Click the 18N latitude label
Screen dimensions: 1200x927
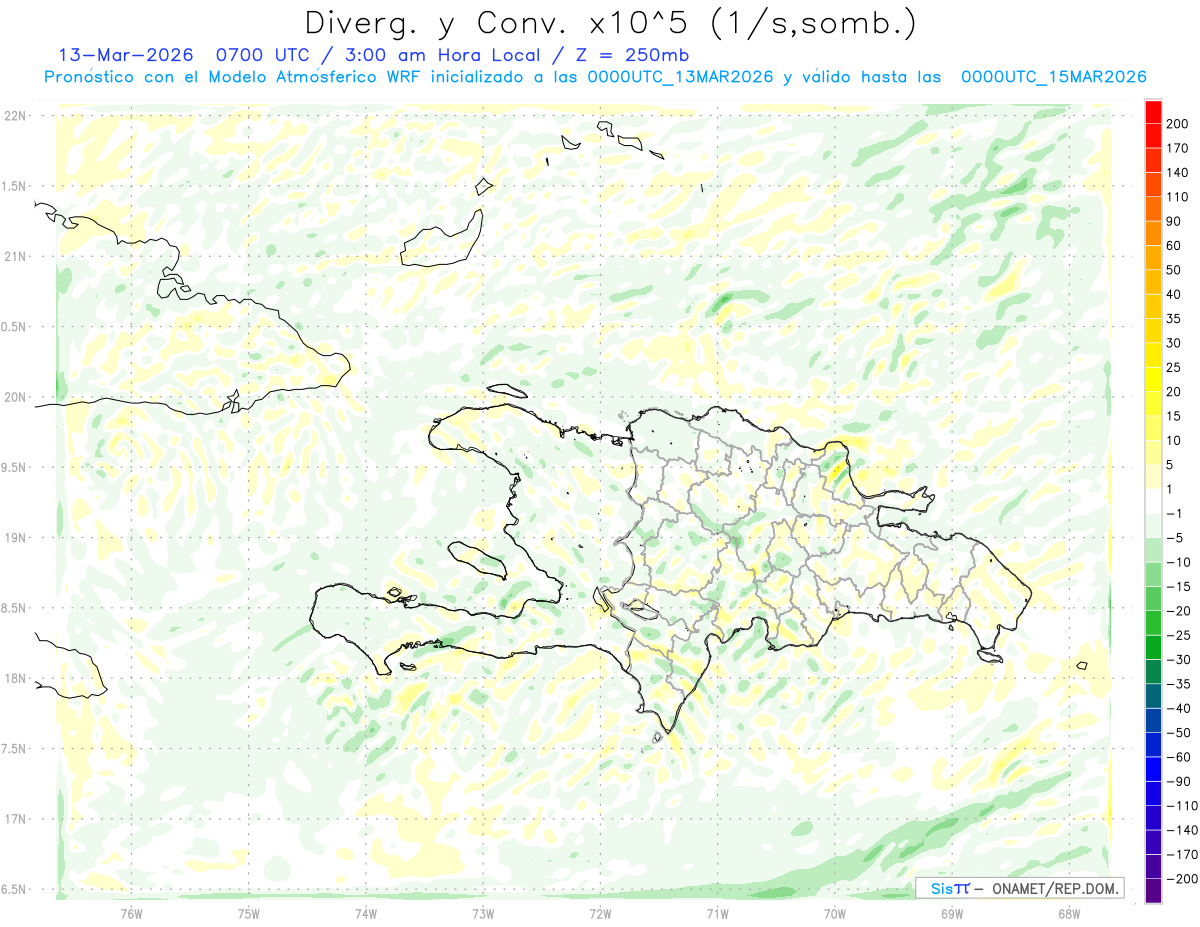pyautogui.click(x=14, y=678)
